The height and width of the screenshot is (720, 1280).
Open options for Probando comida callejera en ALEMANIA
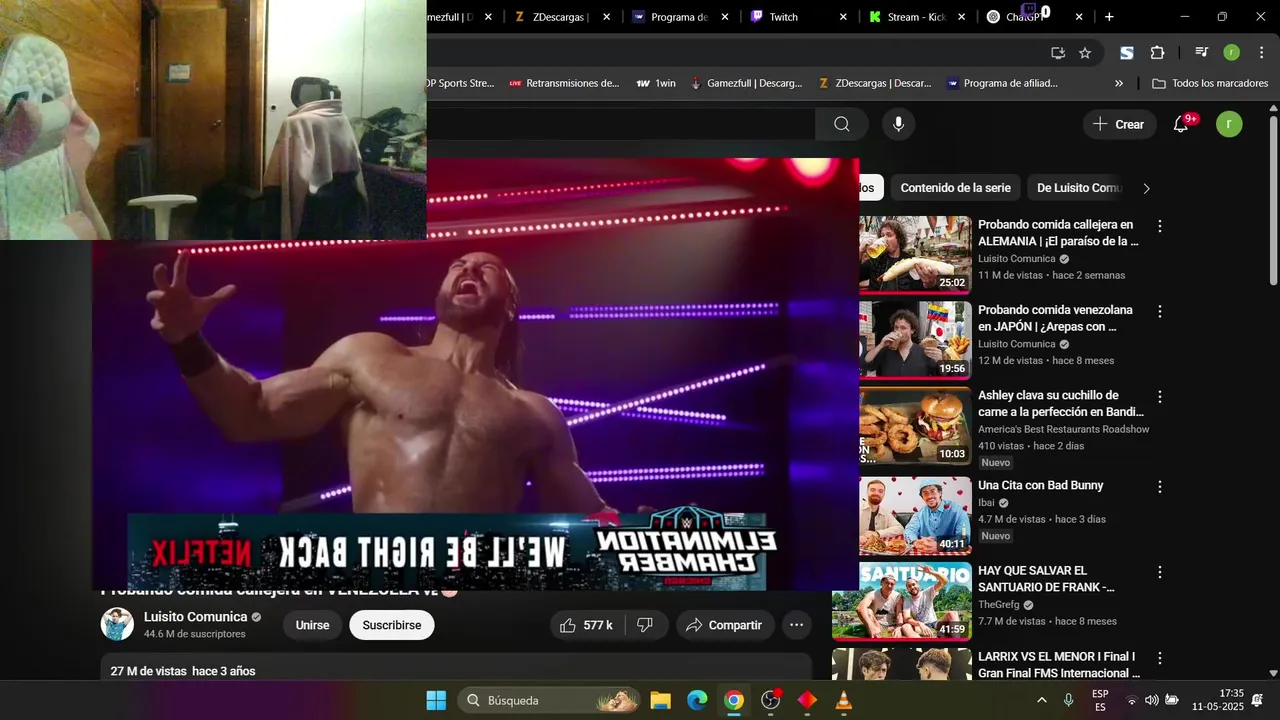coord(1160,227)
